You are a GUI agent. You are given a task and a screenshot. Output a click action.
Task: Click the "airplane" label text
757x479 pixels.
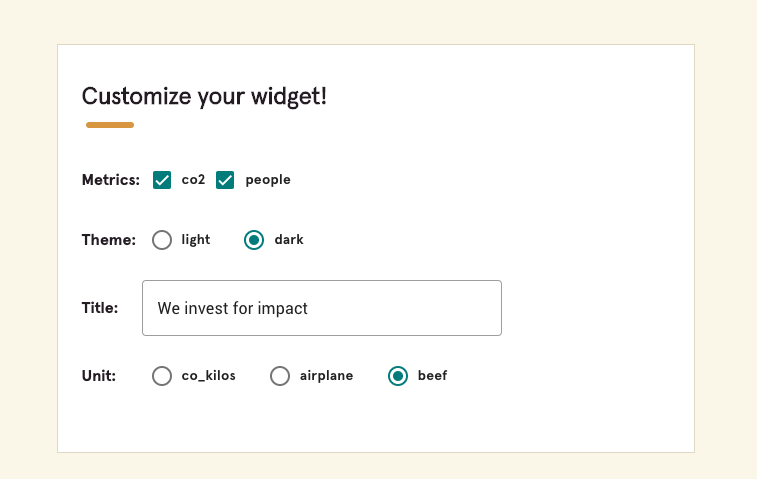[326, 376]
